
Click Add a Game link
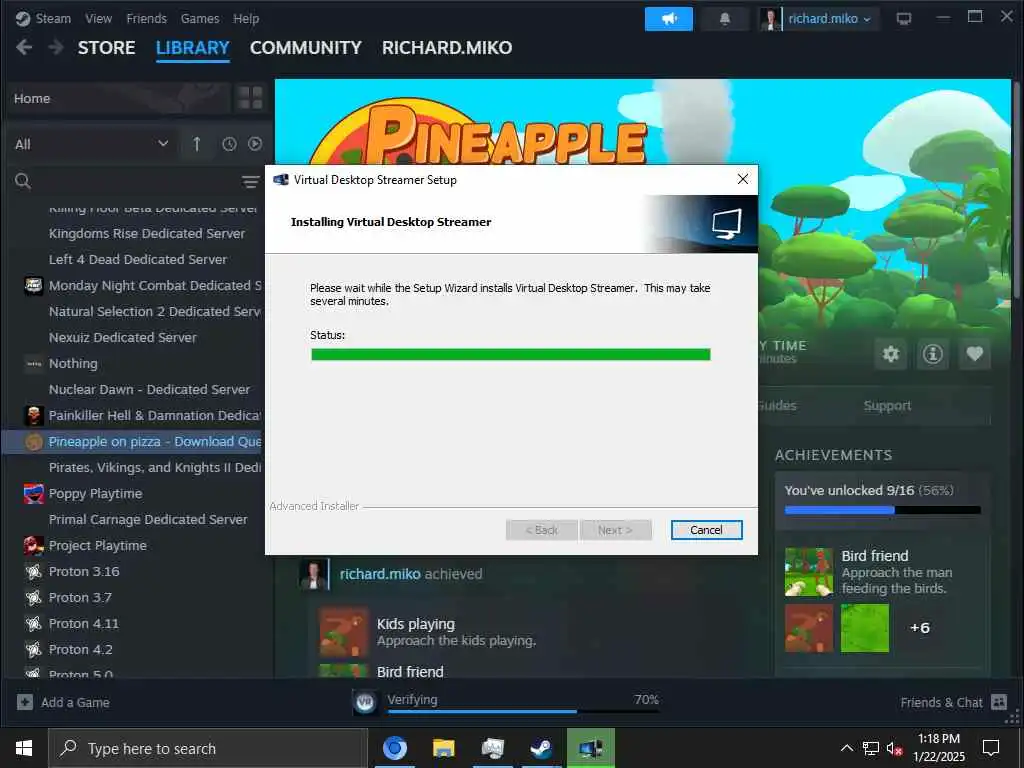pyautogui.click(x=75, y=703)
